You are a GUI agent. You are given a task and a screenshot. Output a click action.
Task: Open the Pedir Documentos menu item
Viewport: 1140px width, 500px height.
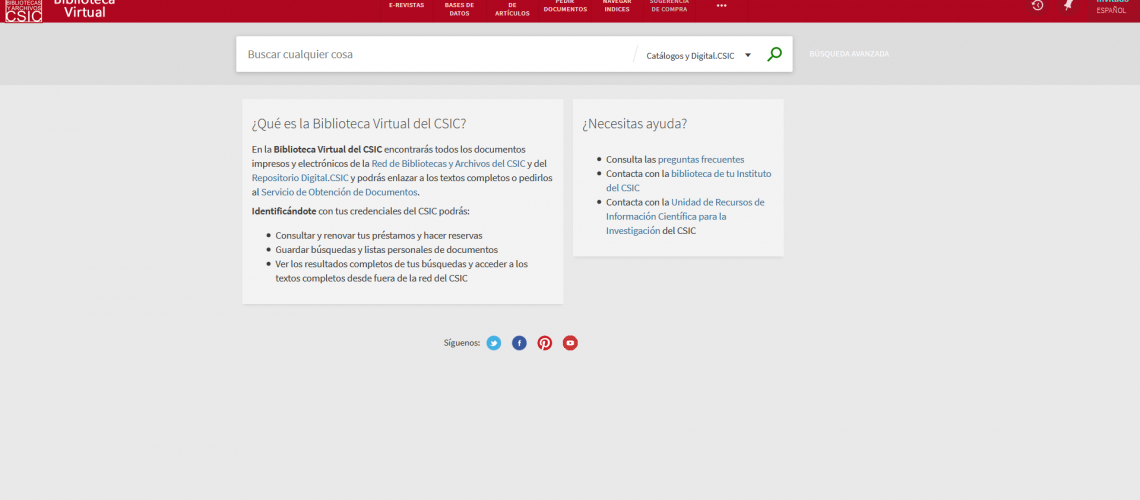pyautogui.click(x=565, y=6)
